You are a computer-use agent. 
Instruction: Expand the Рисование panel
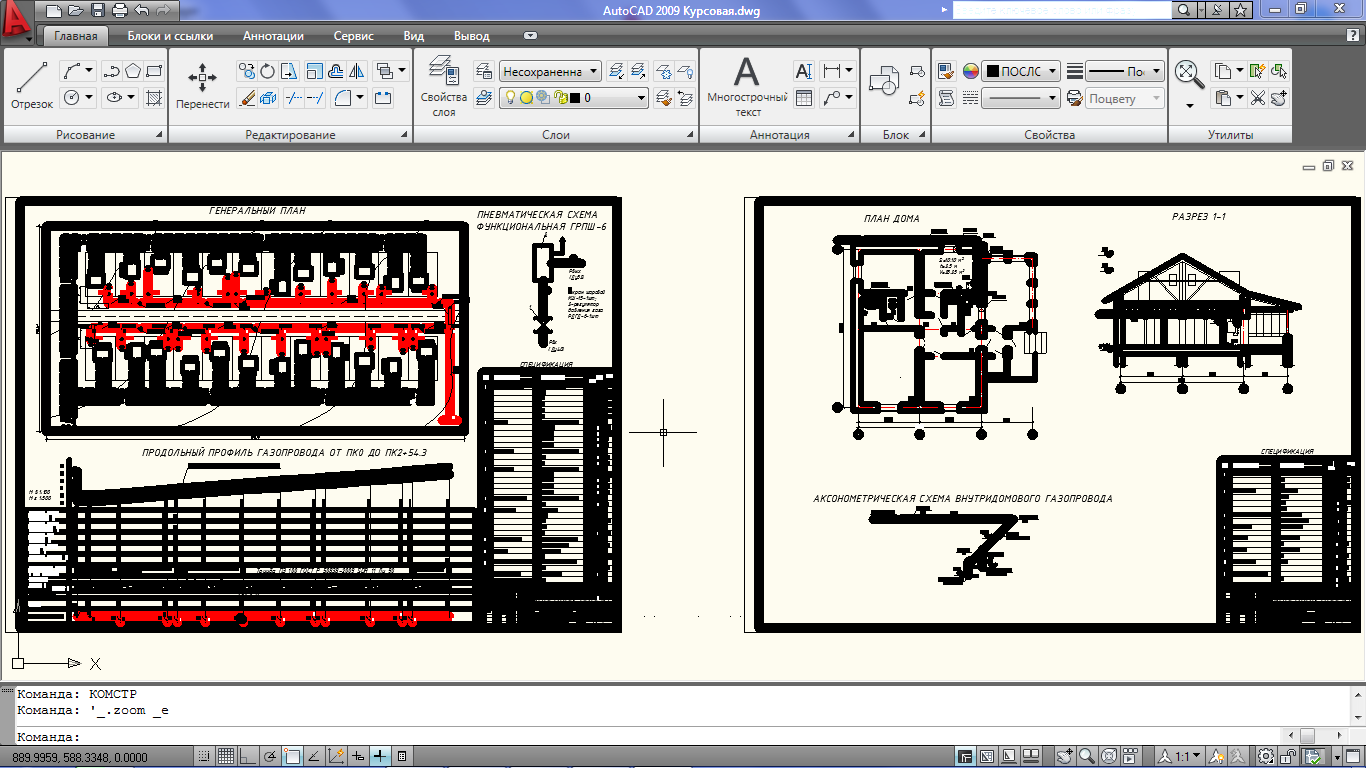158,135
